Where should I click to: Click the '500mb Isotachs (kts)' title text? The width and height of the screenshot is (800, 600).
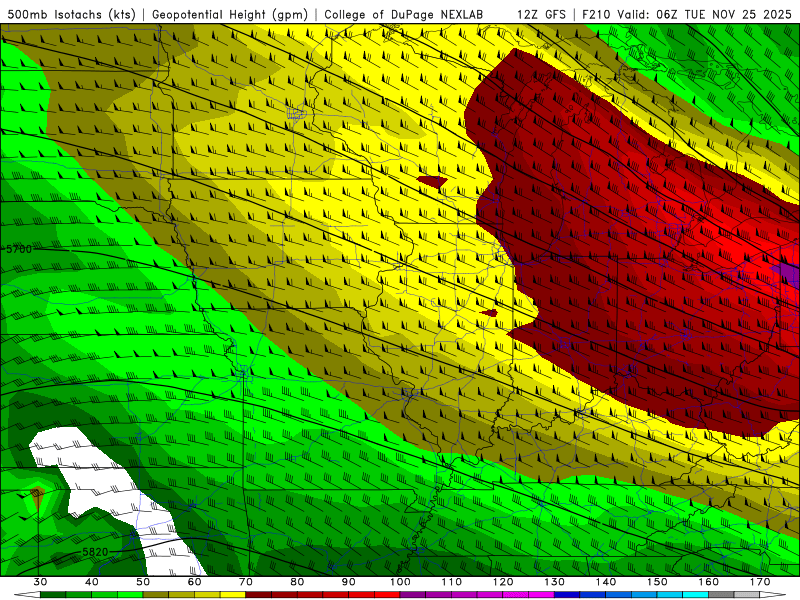[71, 15]
